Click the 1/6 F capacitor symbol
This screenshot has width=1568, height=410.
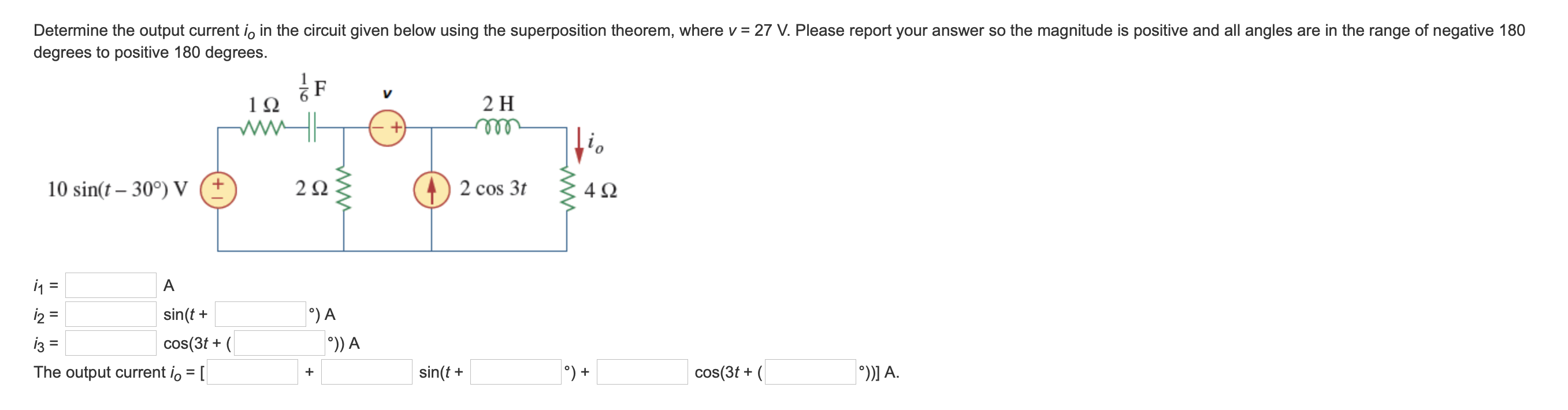(x=311, y=126)
